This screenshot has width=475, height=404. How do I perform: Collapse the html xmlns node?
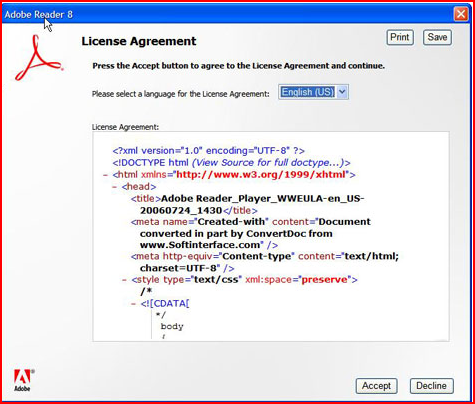coord(106,175)
